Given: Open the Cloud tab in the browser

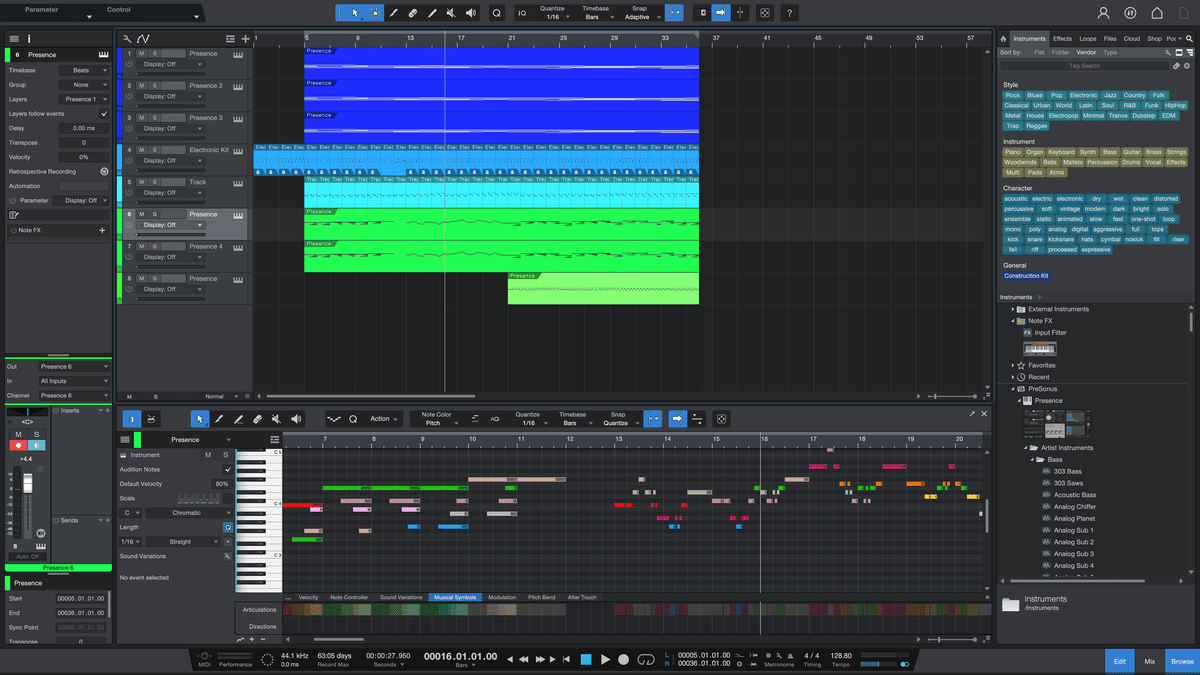Looking at the screenshot, I should coord(1132,39).
